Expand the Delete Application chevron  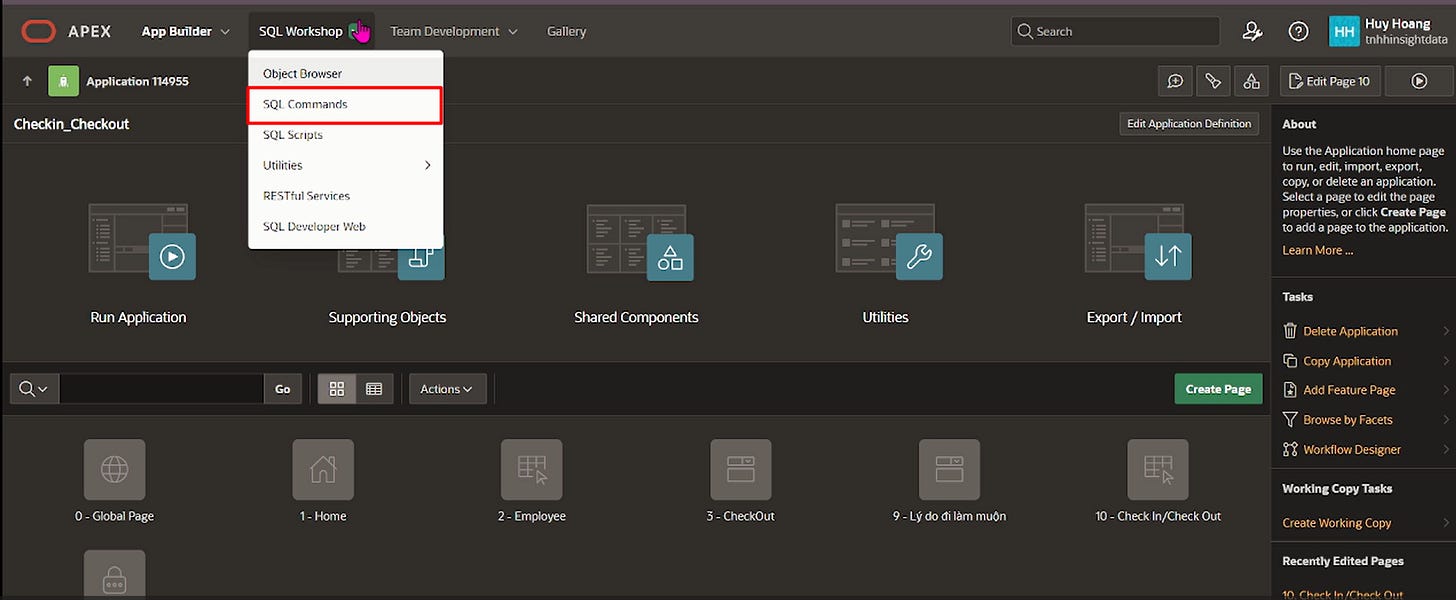tap(1447, 331)
